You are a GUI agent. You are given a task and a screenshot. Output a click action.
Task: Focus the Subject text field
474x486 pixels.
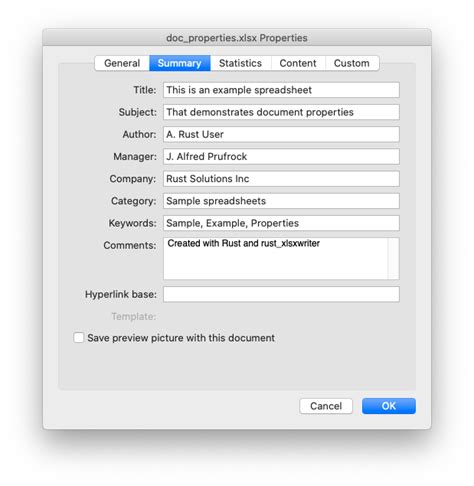pos(281,112)
